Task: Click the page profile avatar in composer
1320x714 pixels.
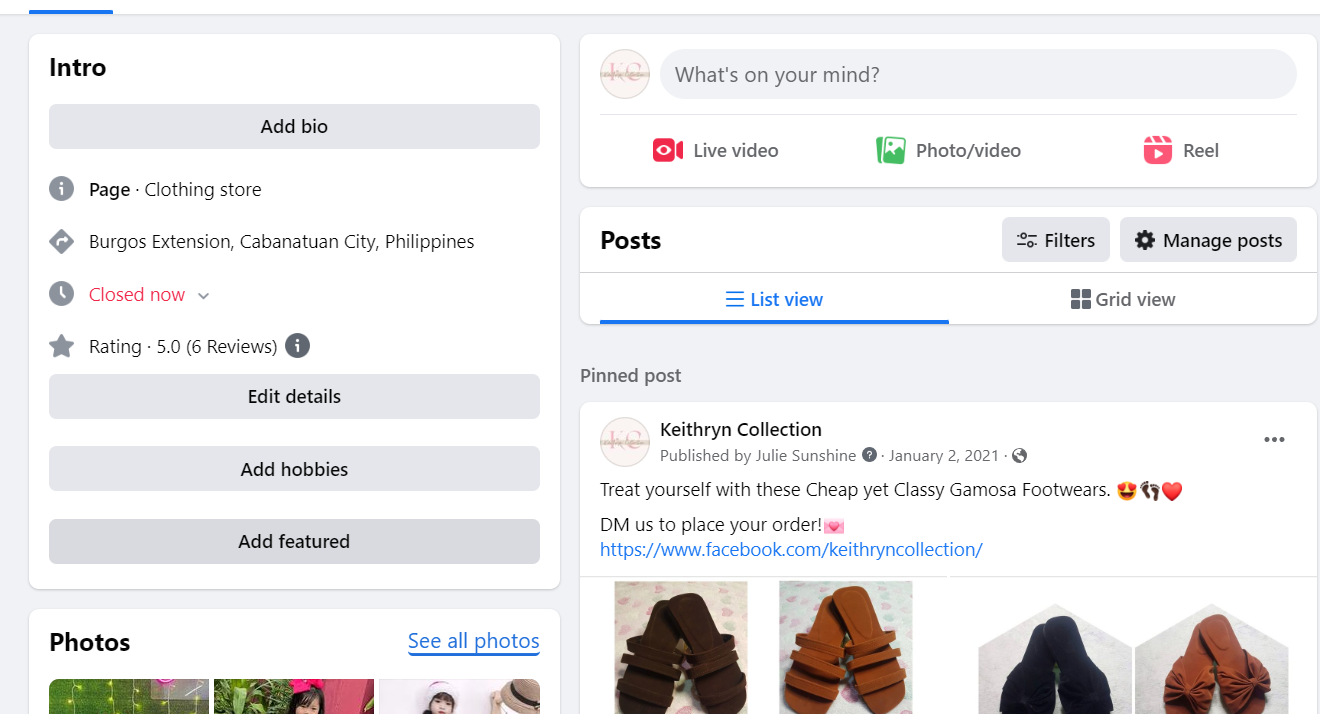Action: click(625, 74)
